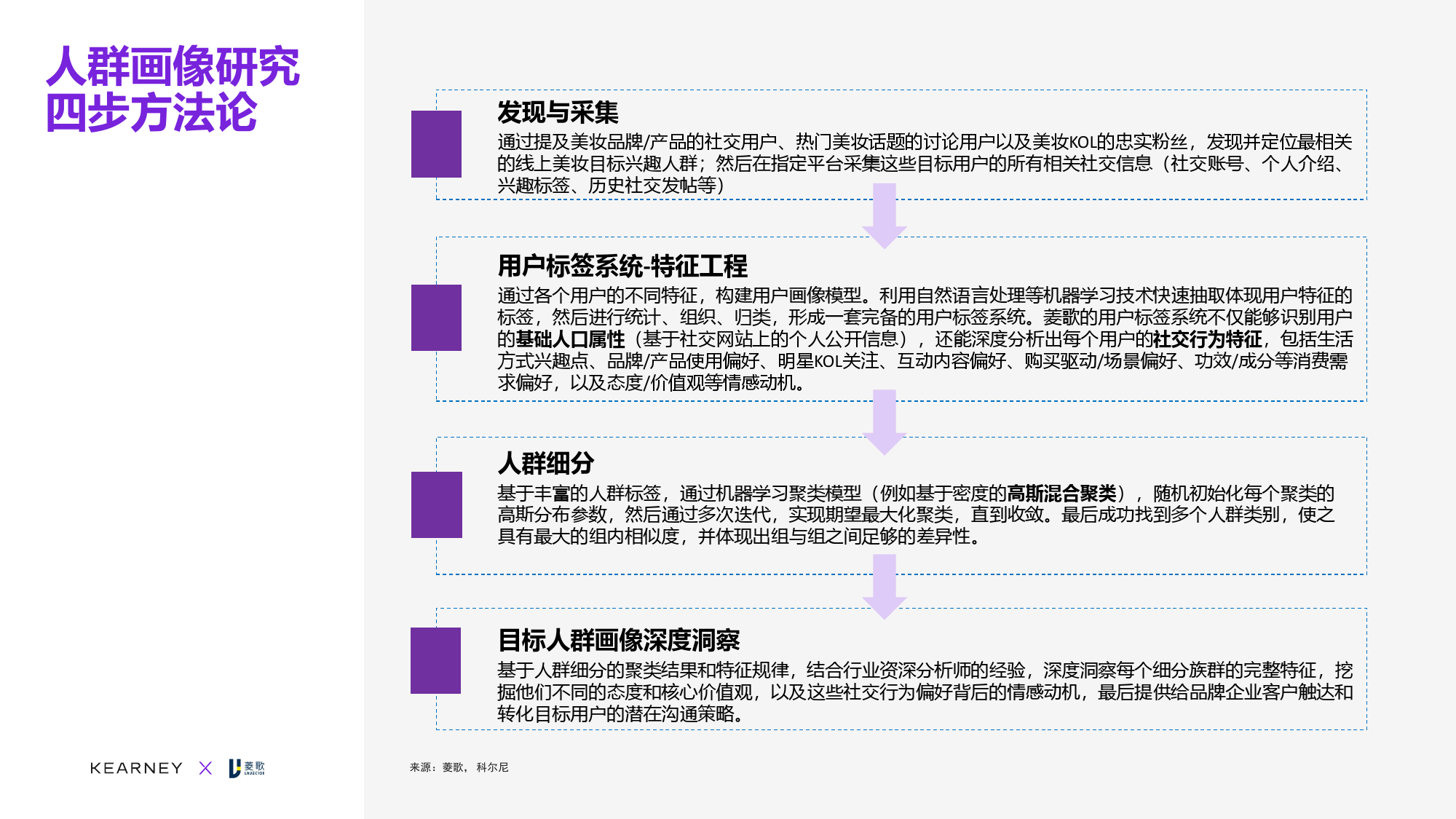Click the bold text 高斯混合聚类

(1061, 494)
